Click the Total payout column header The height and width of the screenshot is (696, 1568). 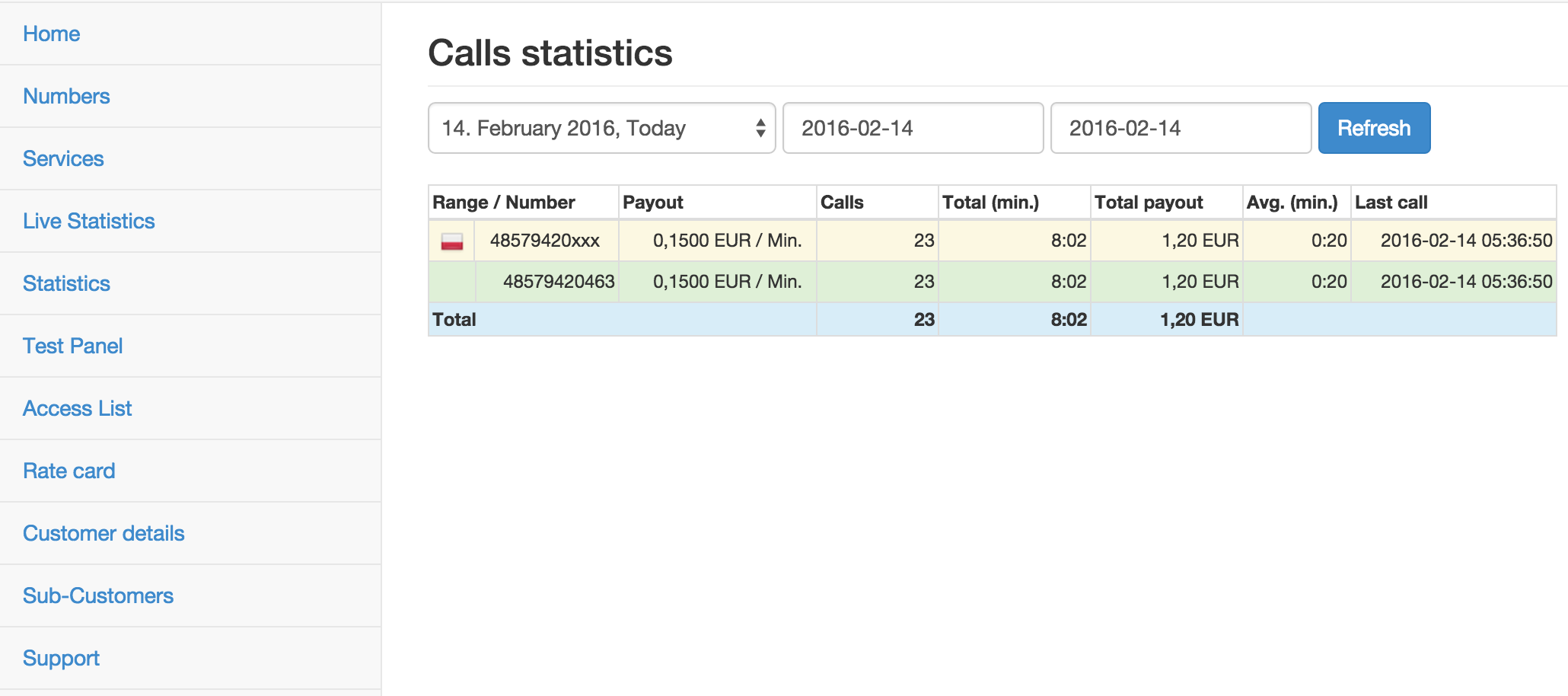pyautogui.click(x=1149, y=203)
